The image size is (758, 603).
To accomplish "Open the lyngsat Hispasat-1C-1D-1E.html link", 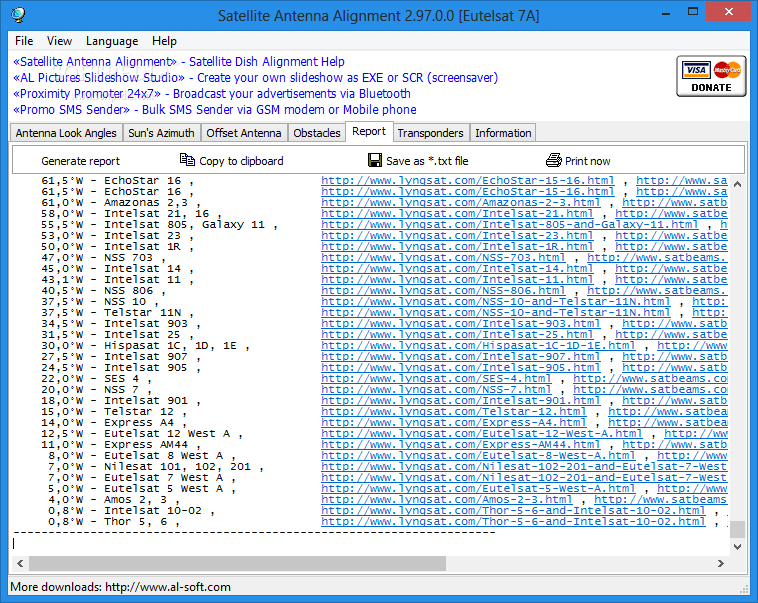I will [478, 346].
